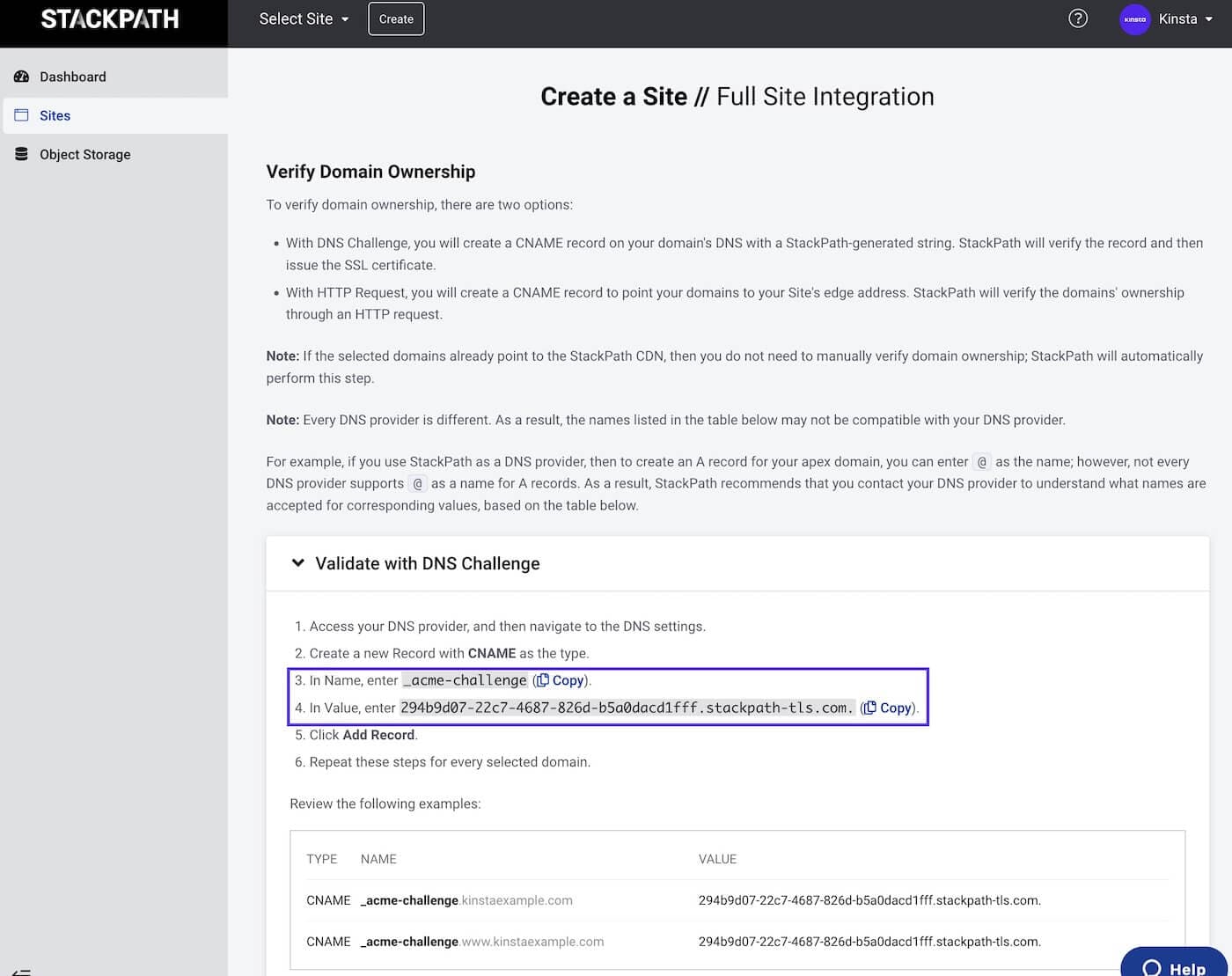Click the Kinsta account avatar

pos(1134,19)
